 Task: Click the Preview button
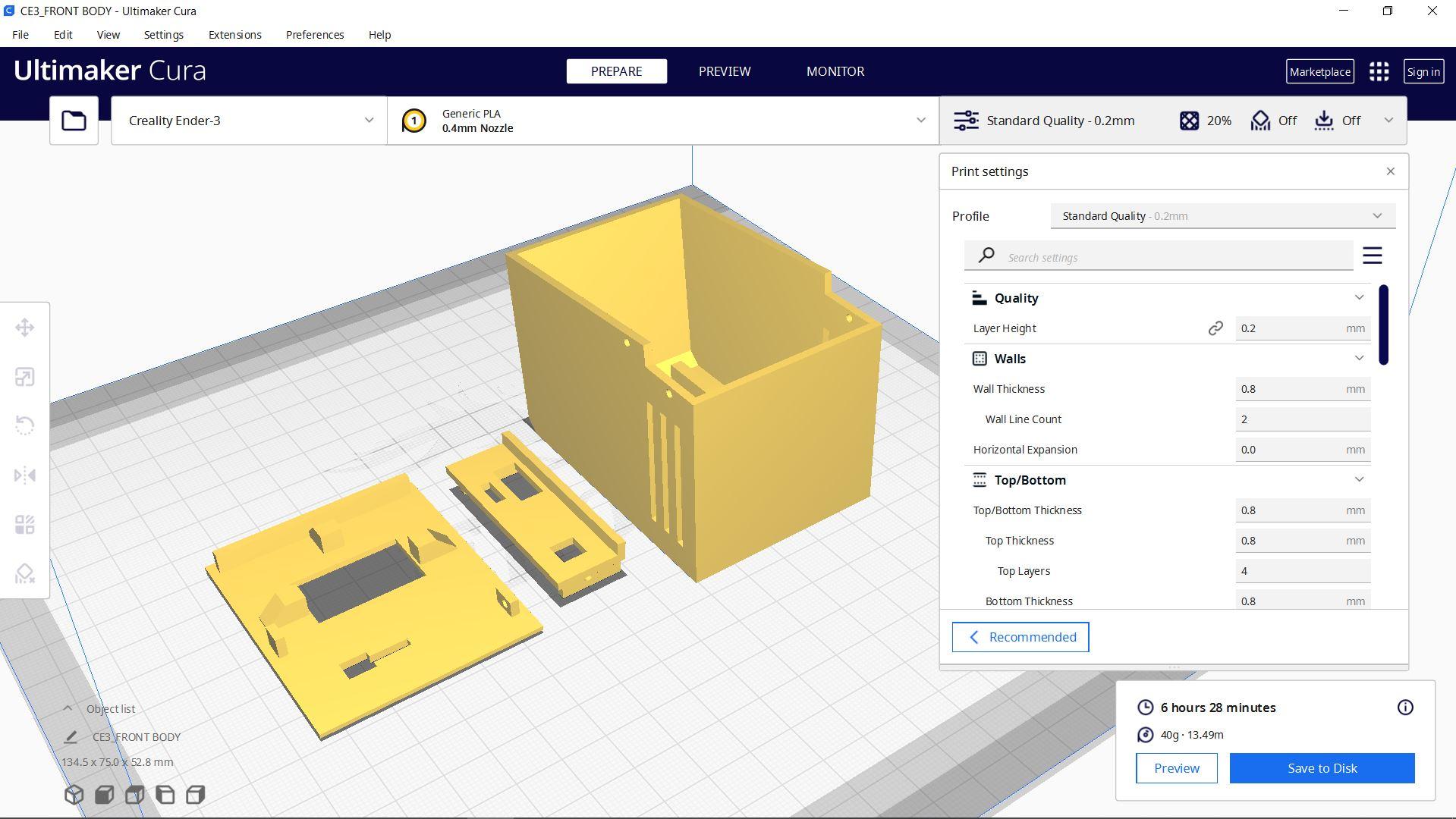click(x=1176, y=768)
